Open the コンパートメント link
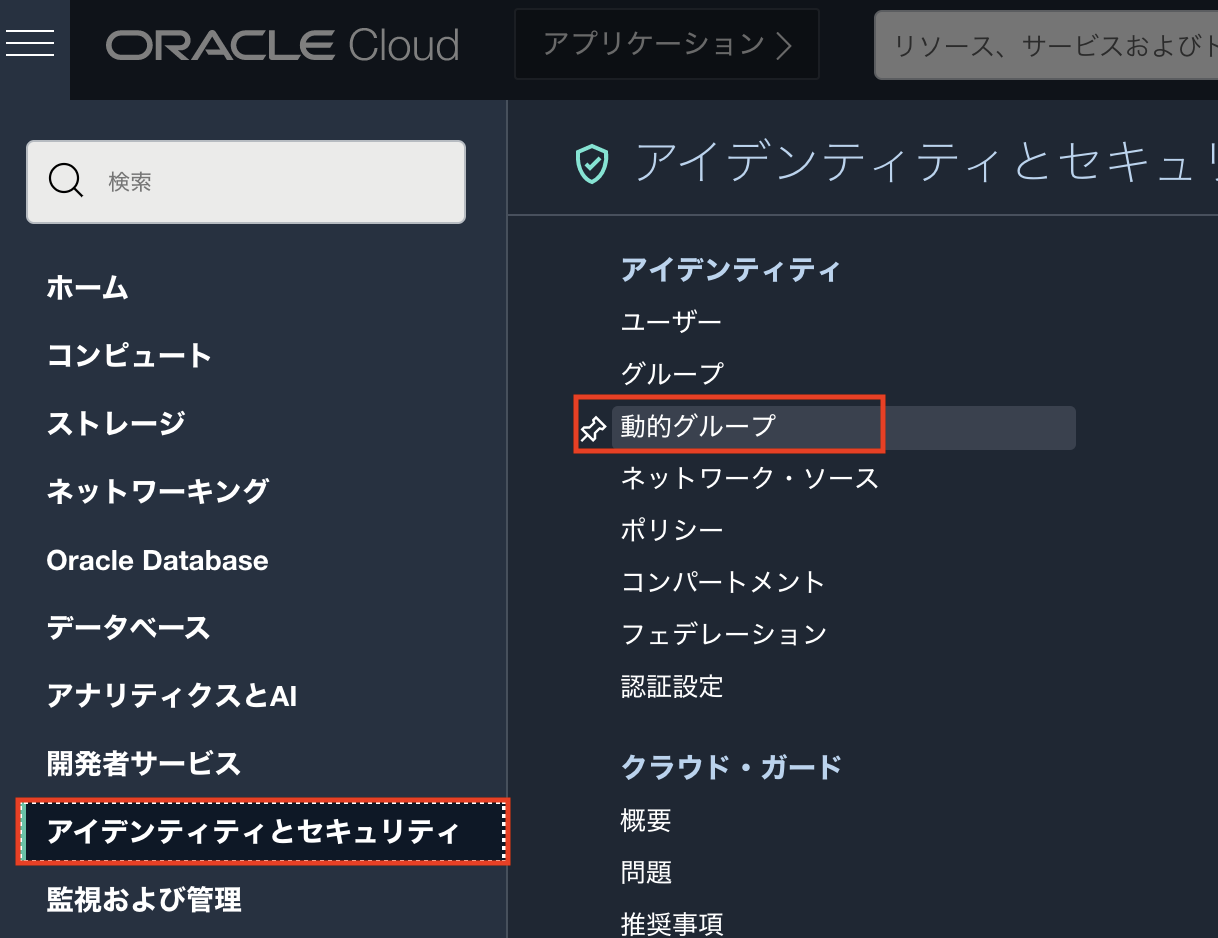 pyautogui.click(x=723, y=582)
